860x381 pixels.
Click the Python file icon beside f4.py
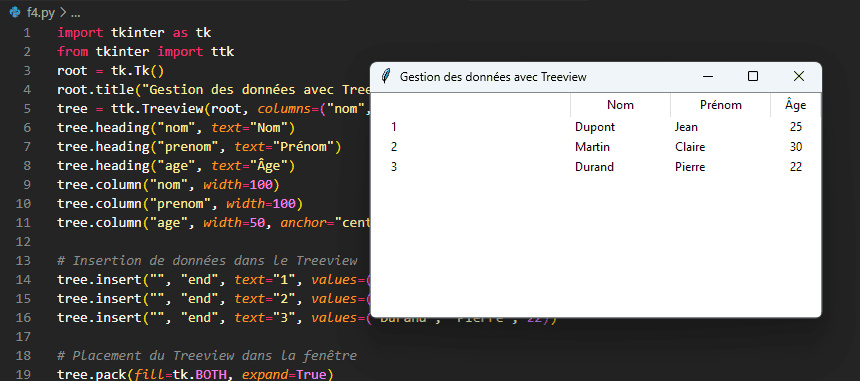(x=15, y=12)
